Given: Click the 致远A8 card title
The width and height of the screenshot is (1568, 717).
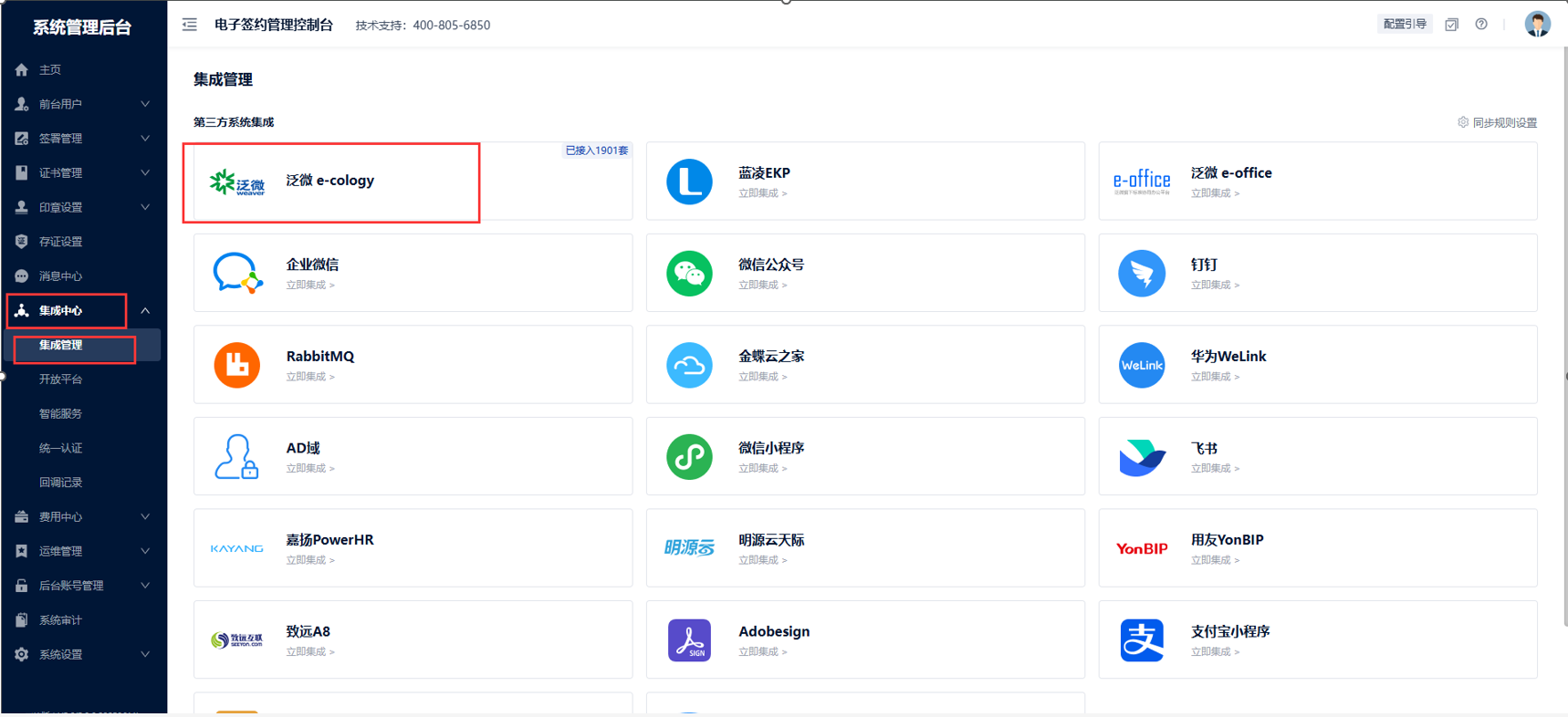Looking at the screenshot, I should pyautogui.click(x=308, y=631).
